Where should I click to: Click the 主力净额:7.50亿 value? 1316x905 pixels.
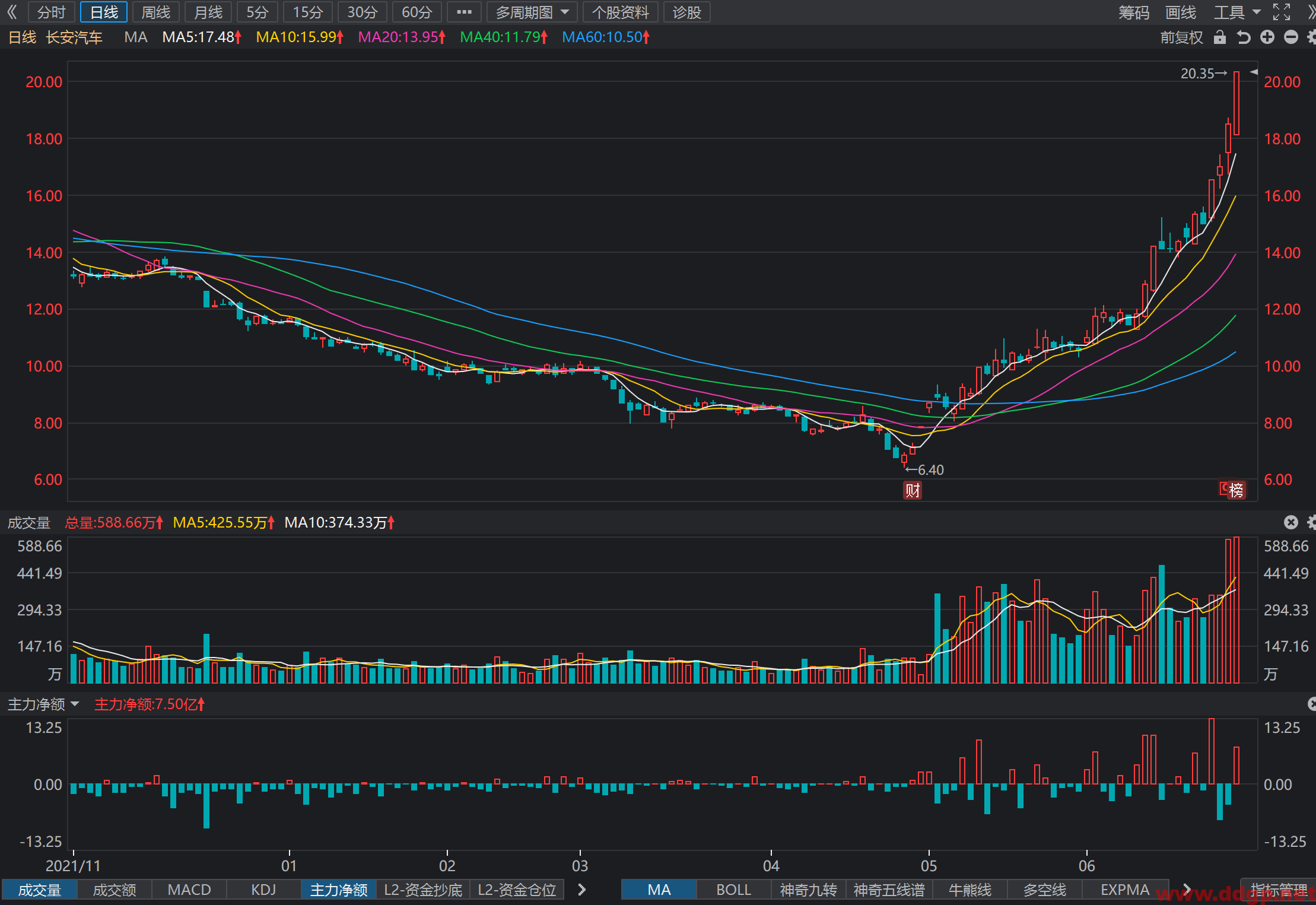[x=150, y=704]
